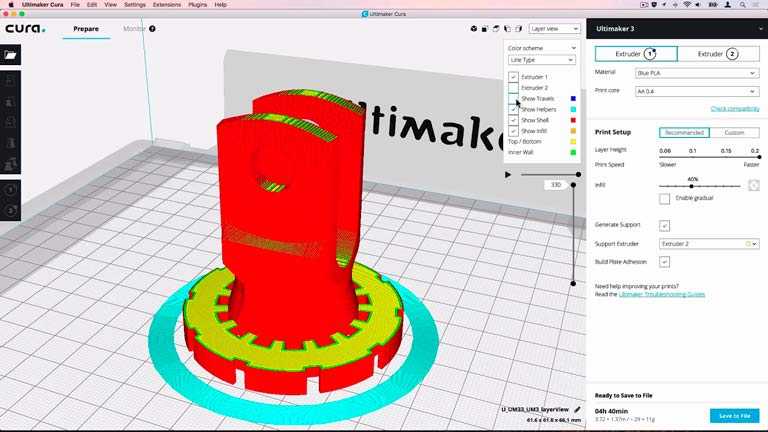This screenshot has height=432, width=768.
Task: Click the lower handle of the layer slider
Action: [x=573, y=284]
